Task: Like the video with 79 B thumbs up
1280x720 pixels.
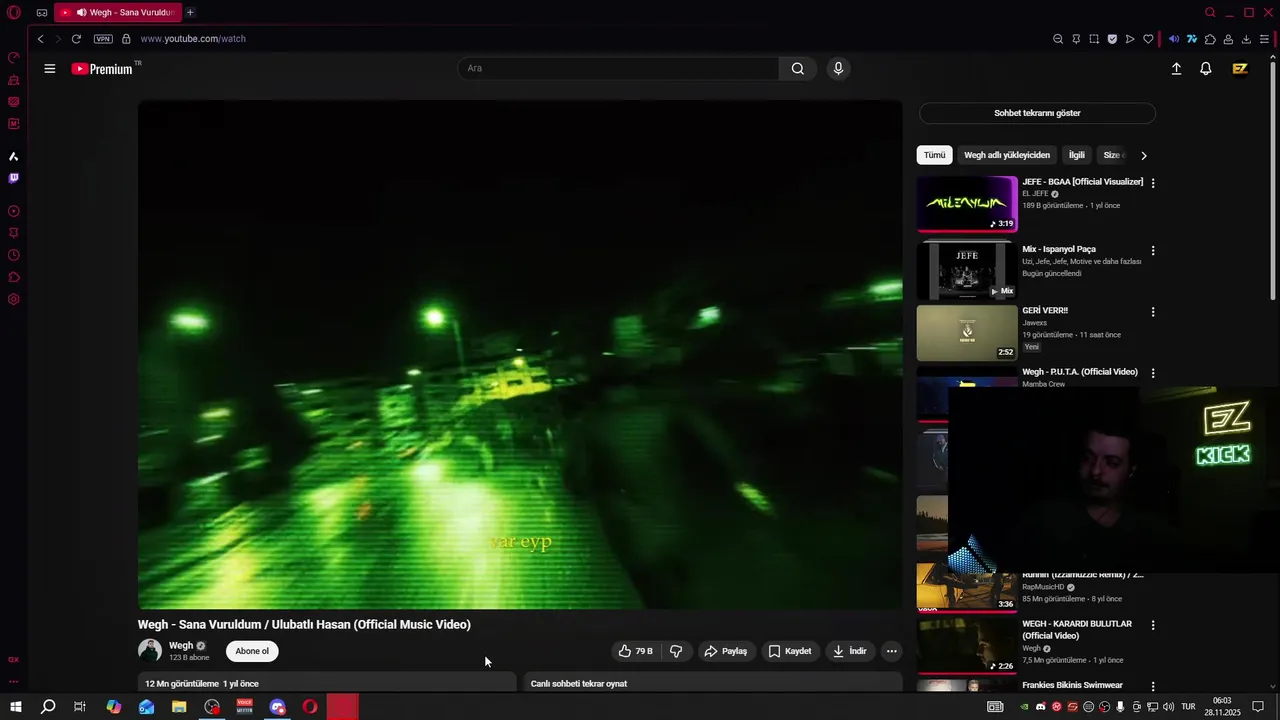Action: pos(635,651)
